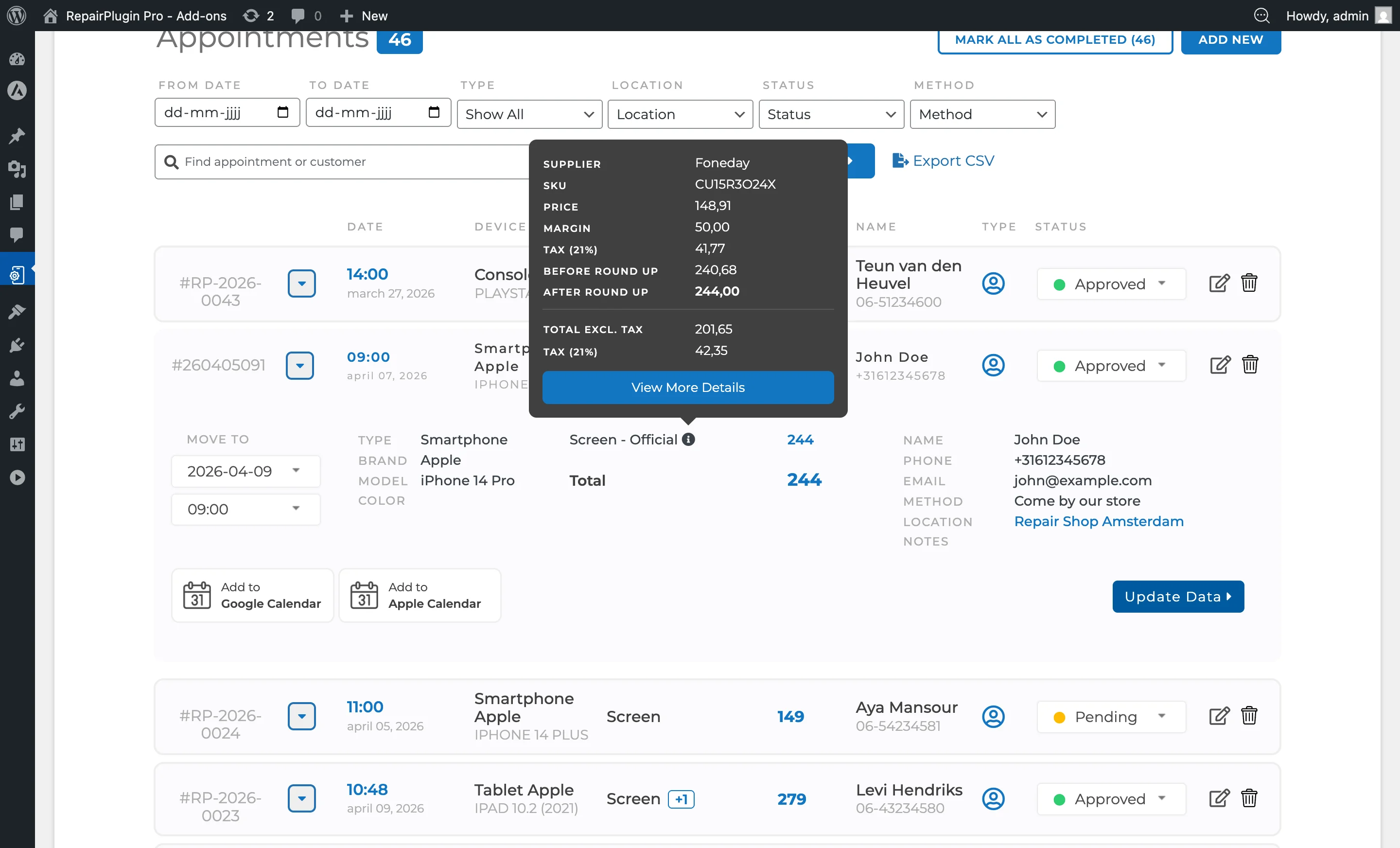Open the Show All type dropdown
This screenshot has width=1400, height=848.
[x=529, y=114]
